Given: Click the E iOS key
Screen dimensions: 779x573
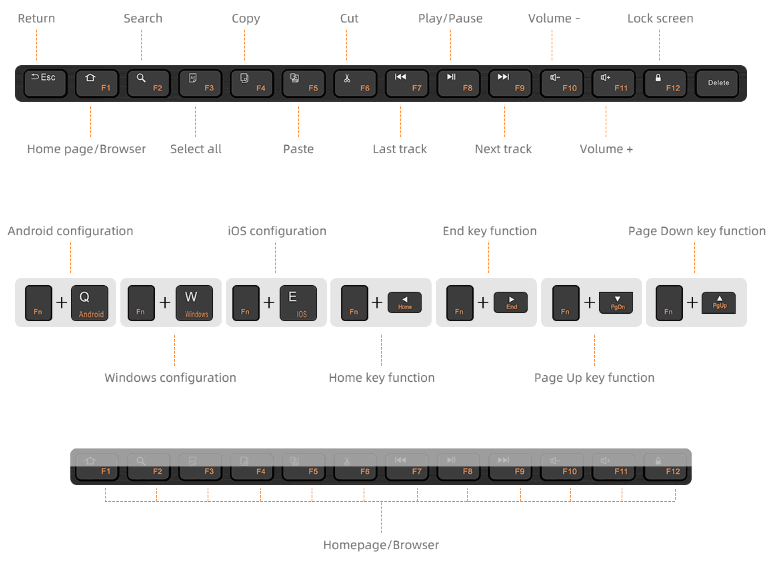Looking at the screenshot, I should pyautogui.click(x=299, y=303).
